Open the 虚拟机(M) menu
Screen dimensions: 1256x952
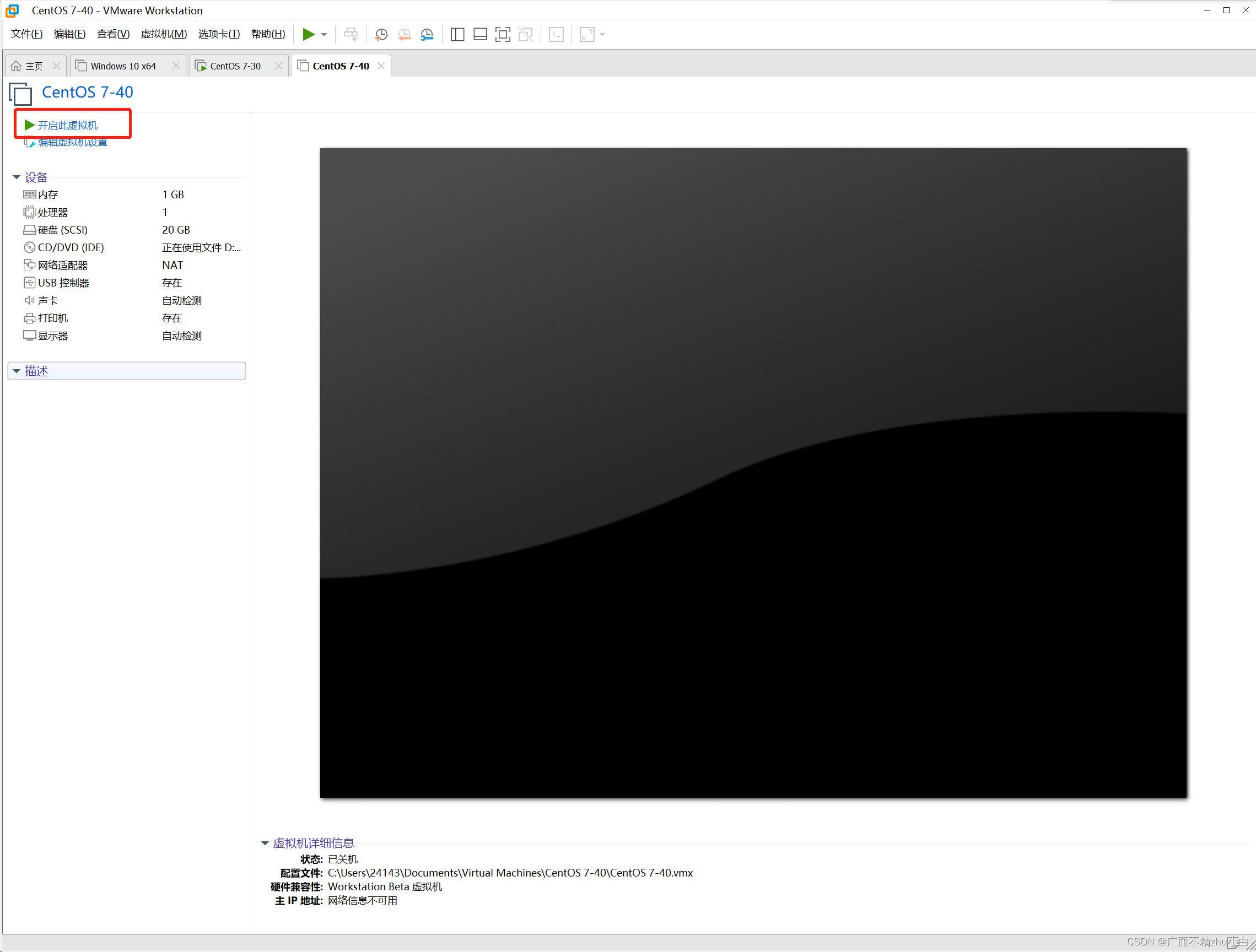tap(164, 34)
